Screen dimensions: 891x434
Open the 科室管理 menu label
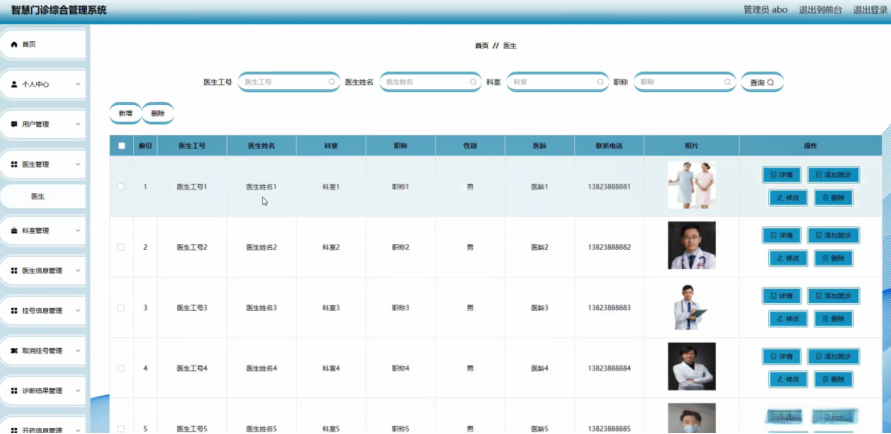tap(35, 231)
